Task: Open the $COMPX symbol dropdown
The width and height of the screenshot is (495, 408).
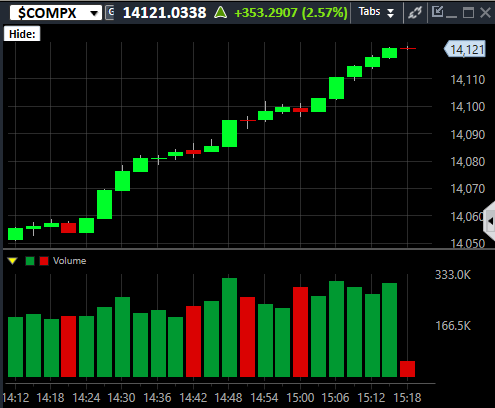Action: (94, 13)
